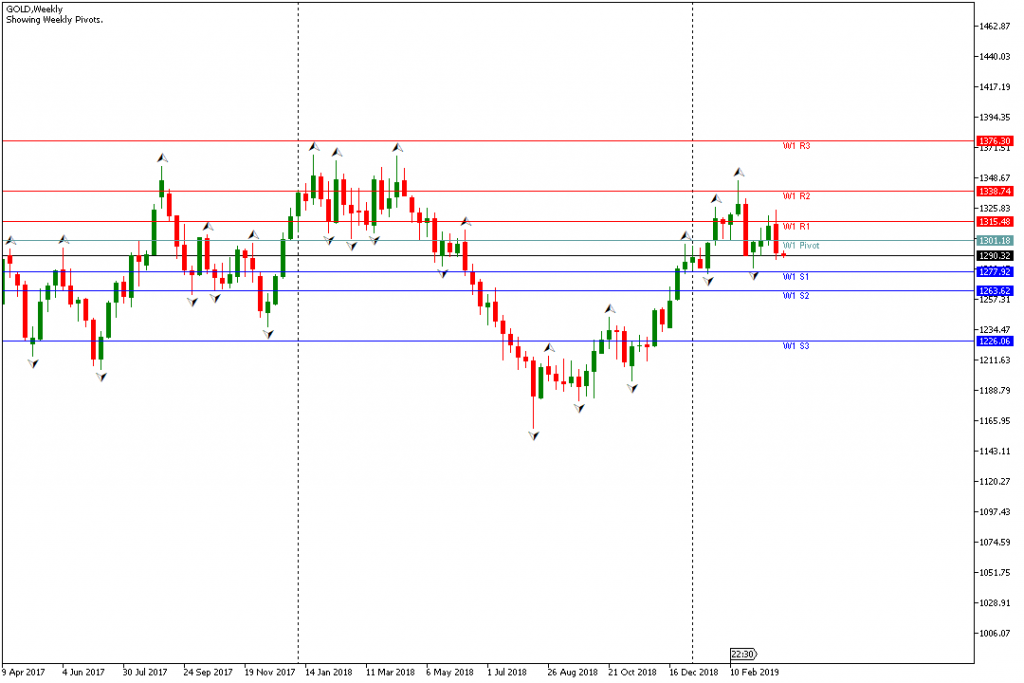Click the up fractal arrow above the October 2018 candle
This screenshot has width=1024, height=683.
[x=610, y=309]
